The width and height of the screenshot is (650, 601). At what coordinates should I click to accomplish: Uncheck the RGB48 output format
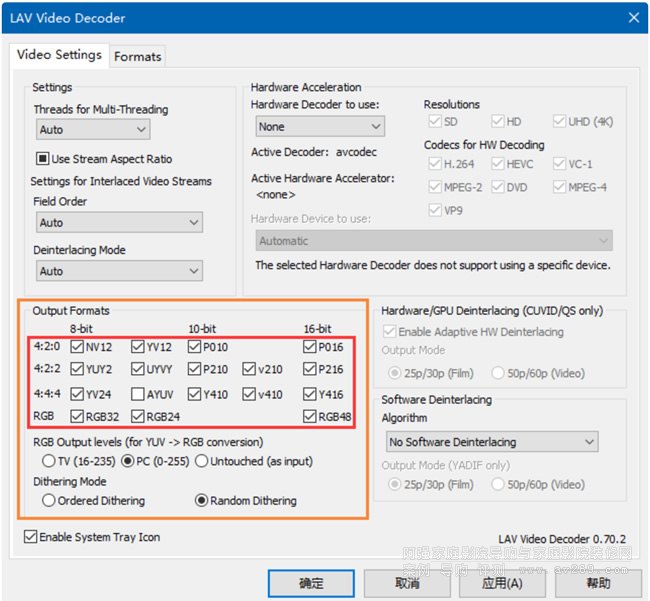tap(310, 417)
